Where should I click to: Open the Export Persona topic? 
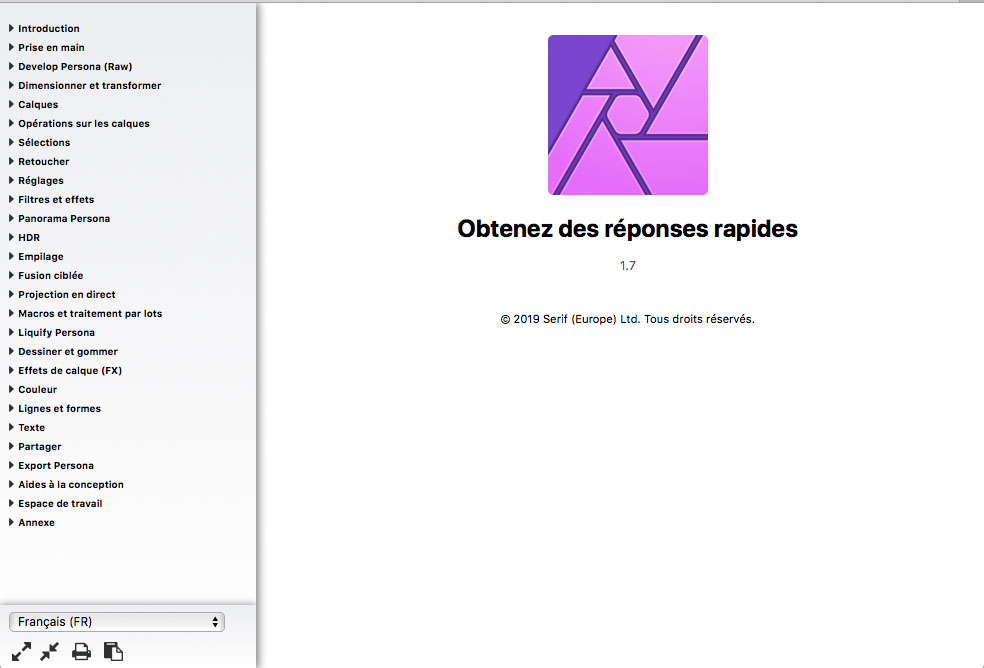(x=56, y=465)
